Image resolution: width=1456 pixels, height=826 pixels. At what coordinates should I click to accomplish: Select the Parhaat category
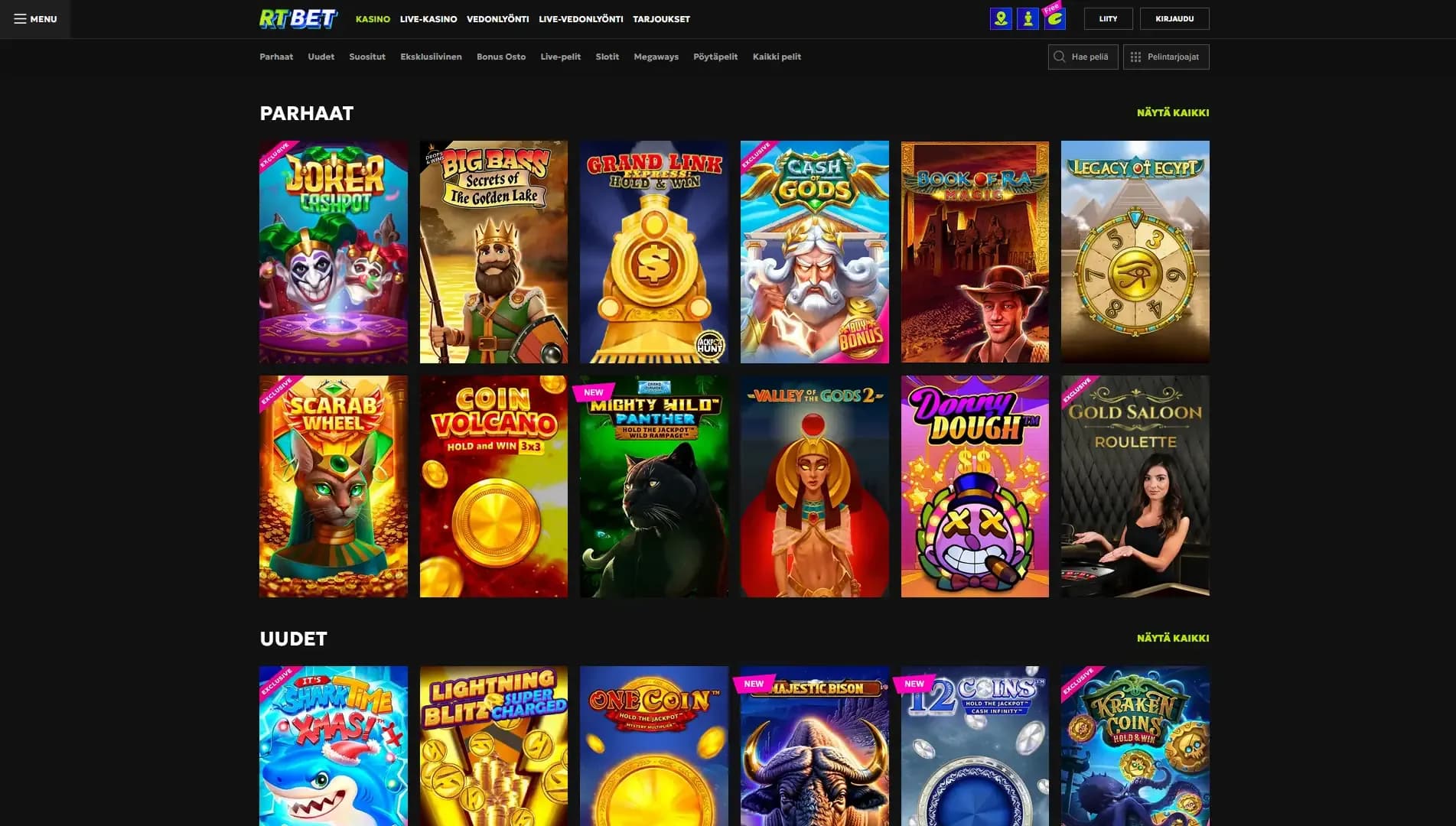click(276, 57)
